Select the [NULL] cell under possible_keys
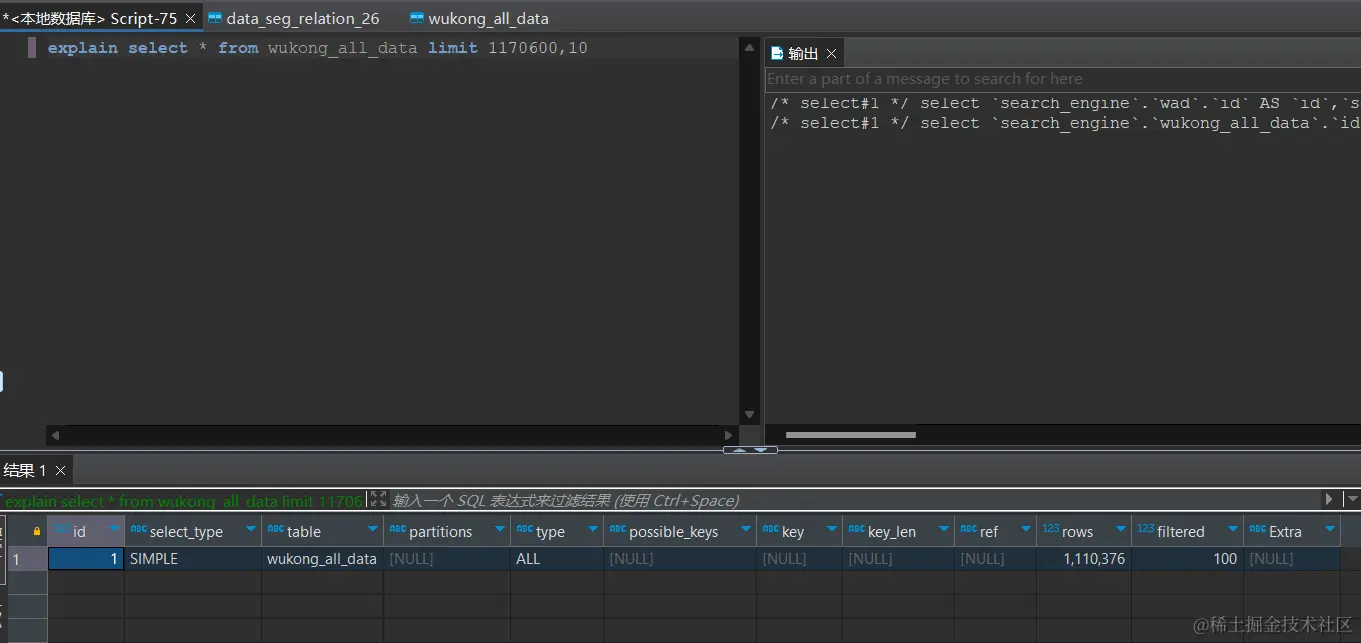The height and width of the screenshot is (643, 1361). click(680, 559)
